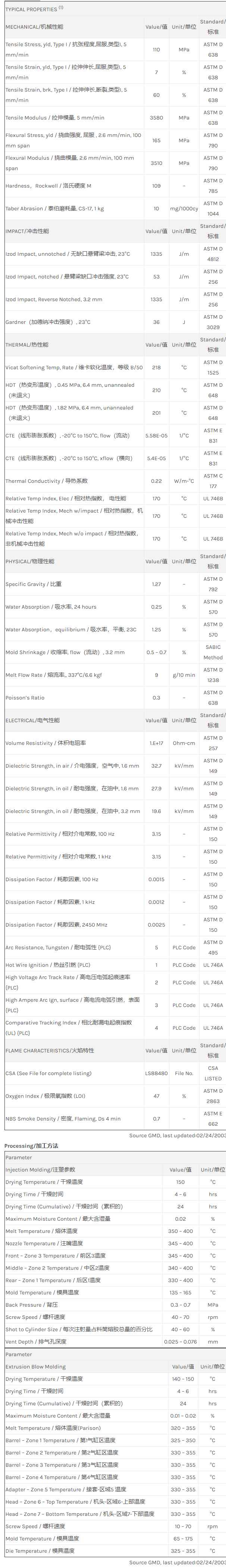Image resolution: width=226 pixels, height=1568 pixels.
Task: Click the Tensile Modulus row label
Action: click(x=55, y=118)
